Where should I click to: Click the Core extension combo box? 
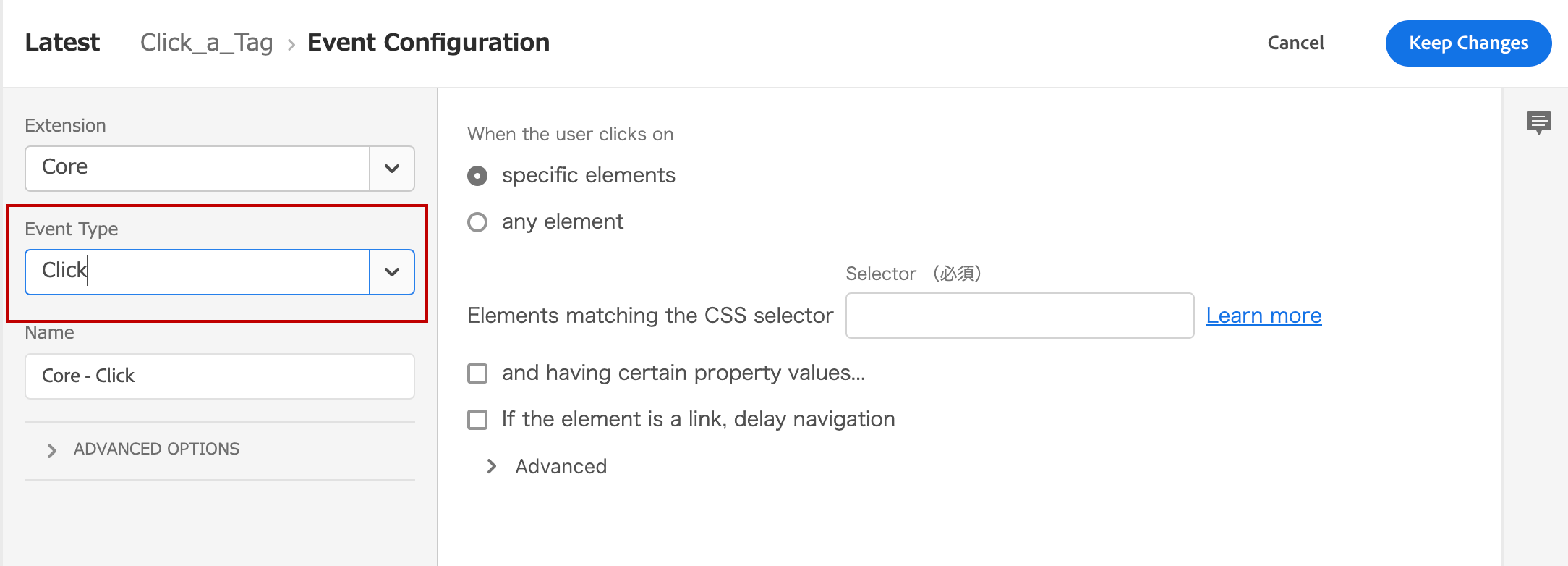[x=197, y=169]
